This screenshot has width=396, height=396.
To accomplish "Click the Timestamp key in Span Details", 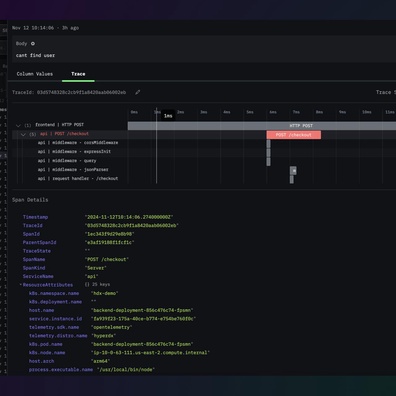I will tap(35, 217).
